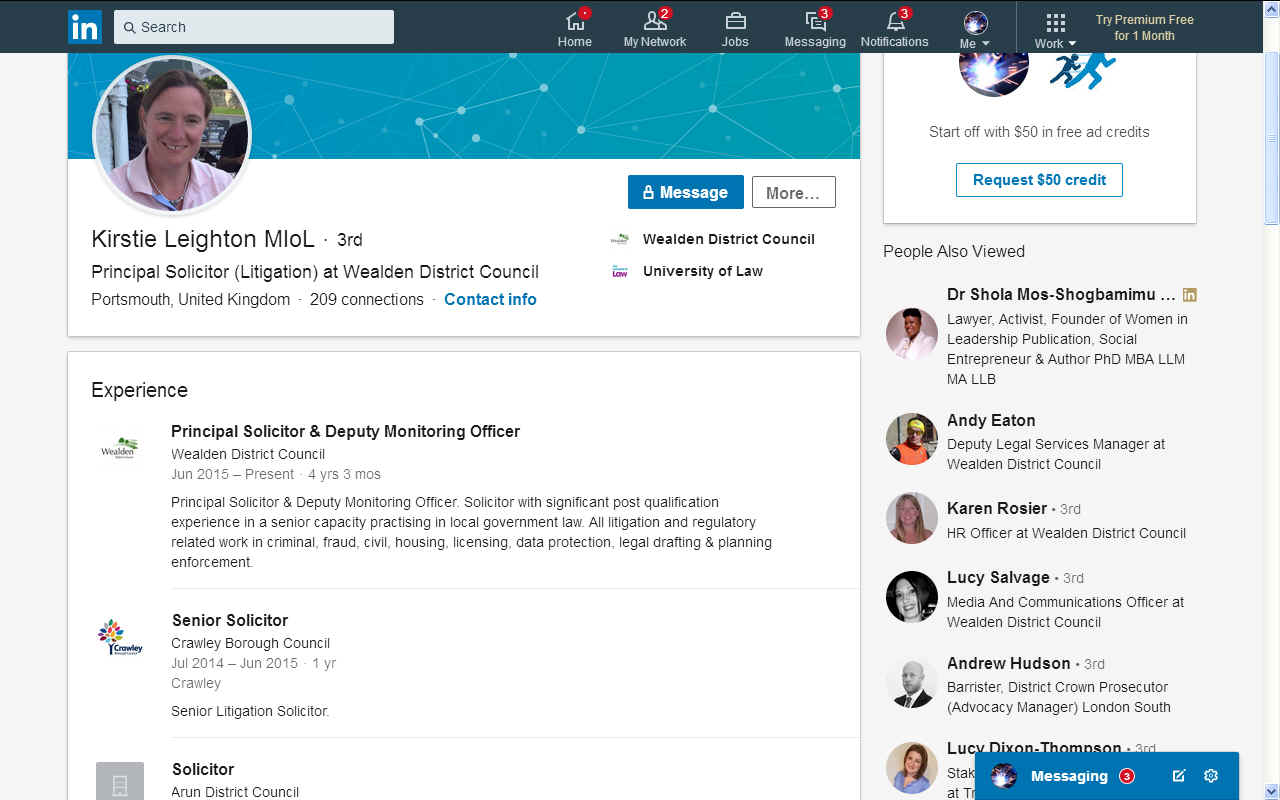
Task: Click Andrew Hudson's avatar photo
Action: 911,682
